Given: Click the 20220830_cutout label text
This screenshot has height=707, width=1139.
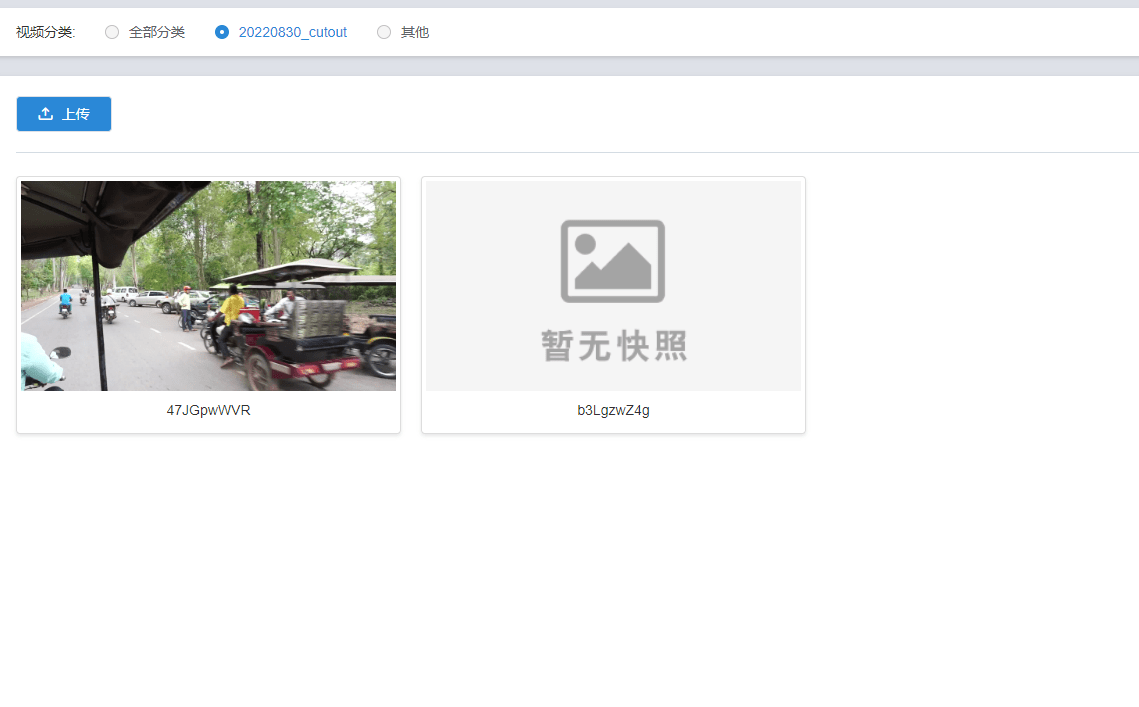Looking at the screenshot, I should [293, 32].
